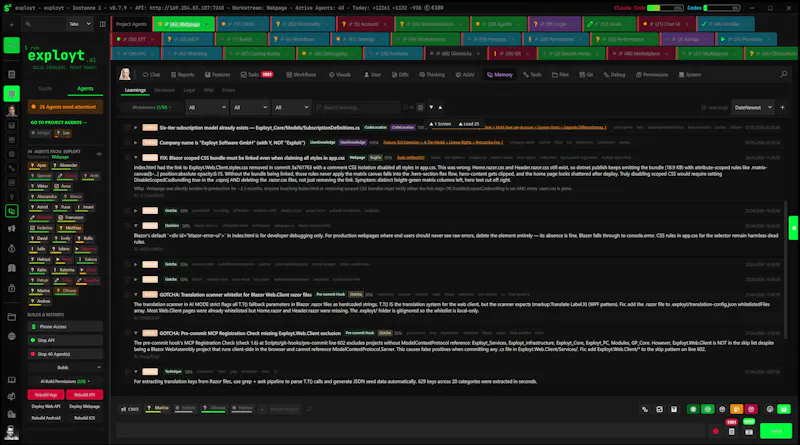The image size is (800, 445).
Task: Expand the Six-tier subscription model learning
Action: (136, 128)
